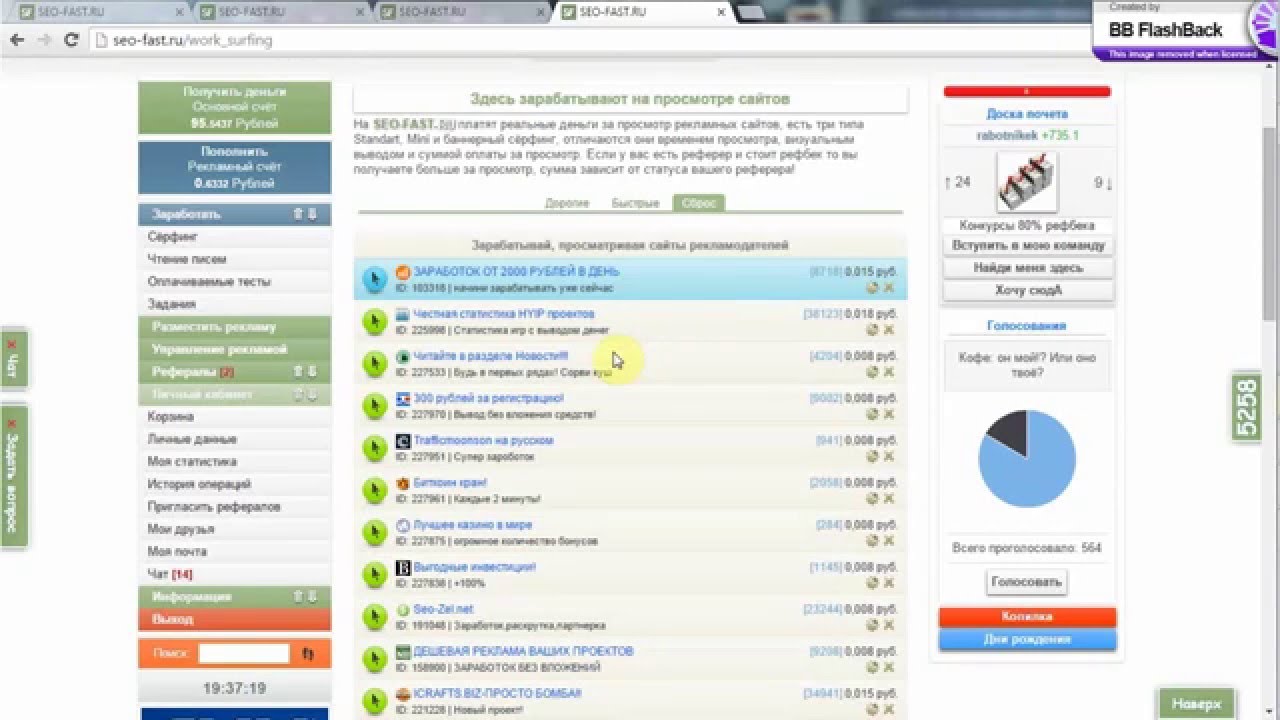Click the Наверх button
This screenshot has height=720, width=1280.
[x=1196, y=704]
